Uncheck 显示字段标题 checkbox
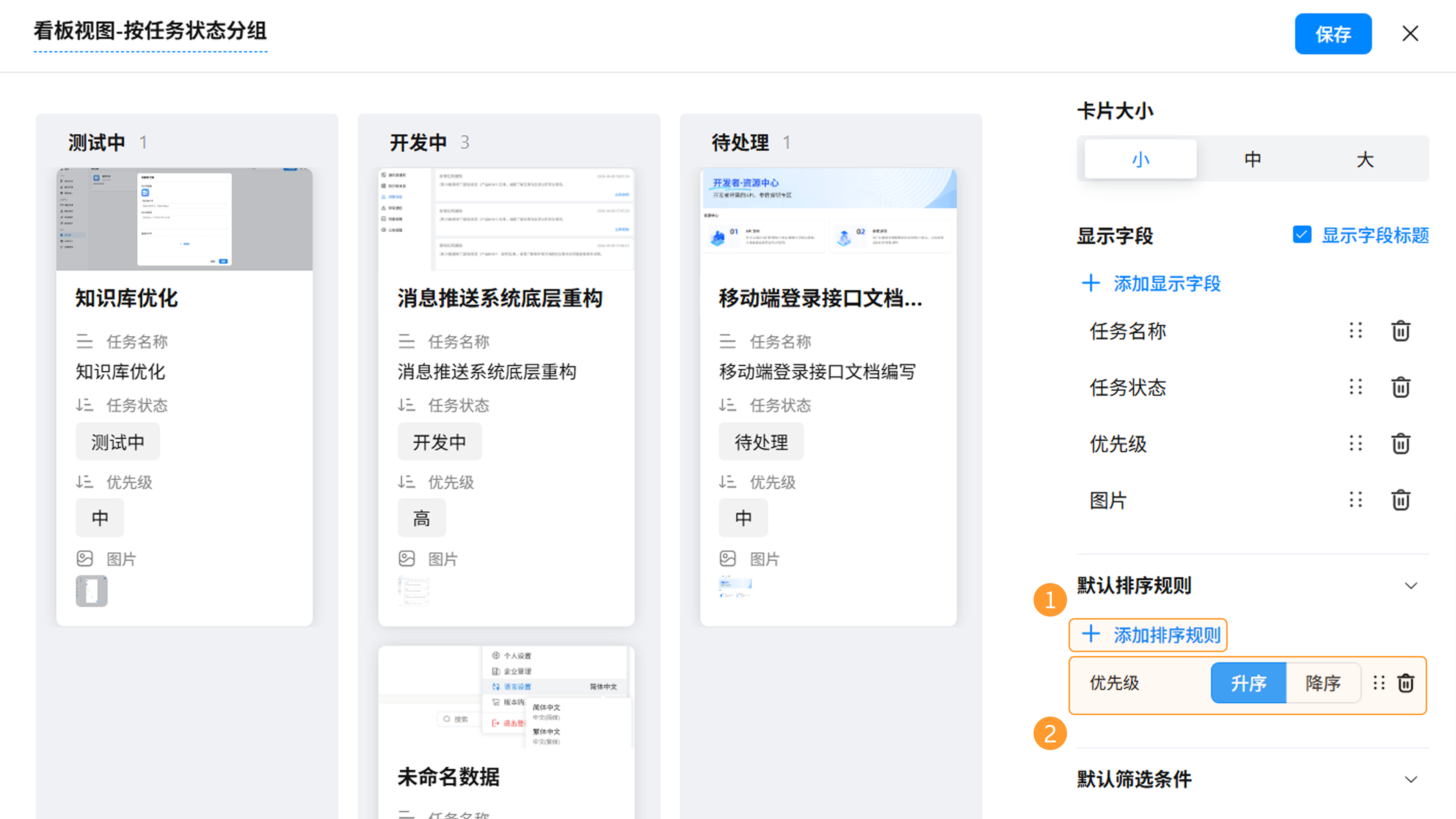This screenshot has width=1456, height=819. pyautogui.click(x=1302, y=235)
